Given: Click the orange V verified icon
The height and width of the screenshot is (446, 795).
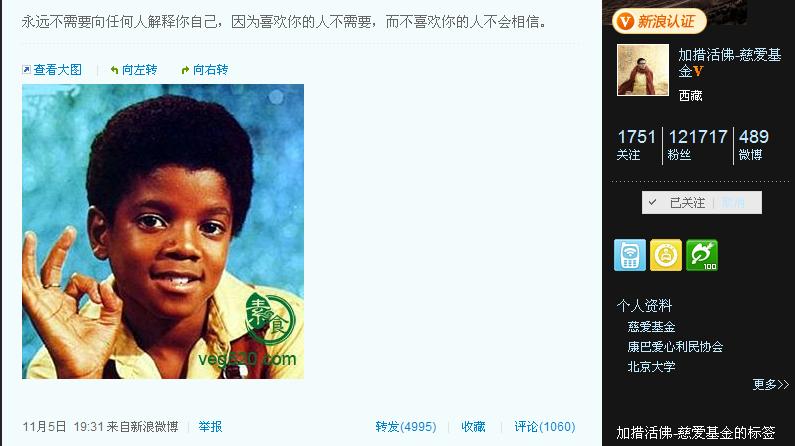Looking at the screenshot, I should coord(699,71).
